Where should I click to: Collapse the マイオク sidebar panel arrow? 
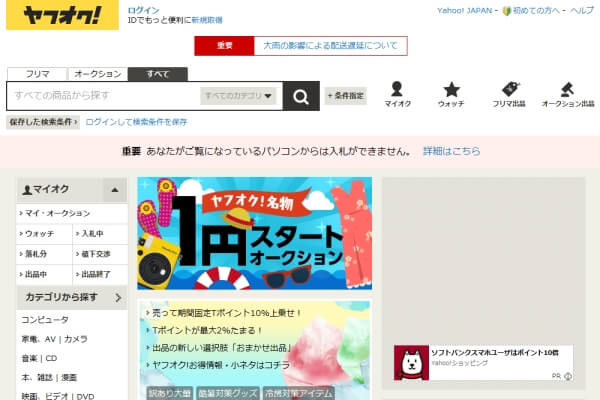coord(114,188)
